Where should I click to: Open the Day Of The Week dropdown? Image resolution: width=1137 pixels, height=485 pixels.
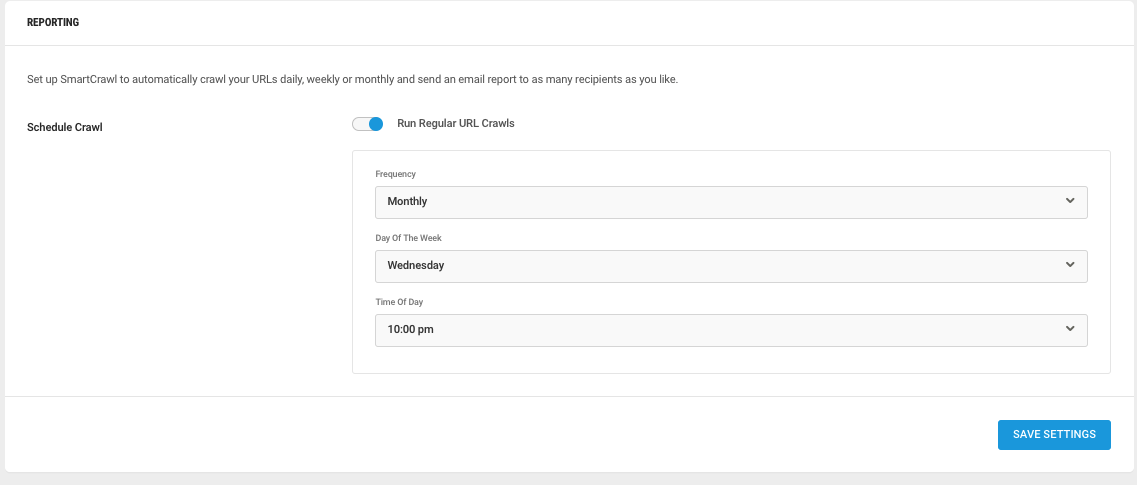pyautogui.click(x=731, y=266)
